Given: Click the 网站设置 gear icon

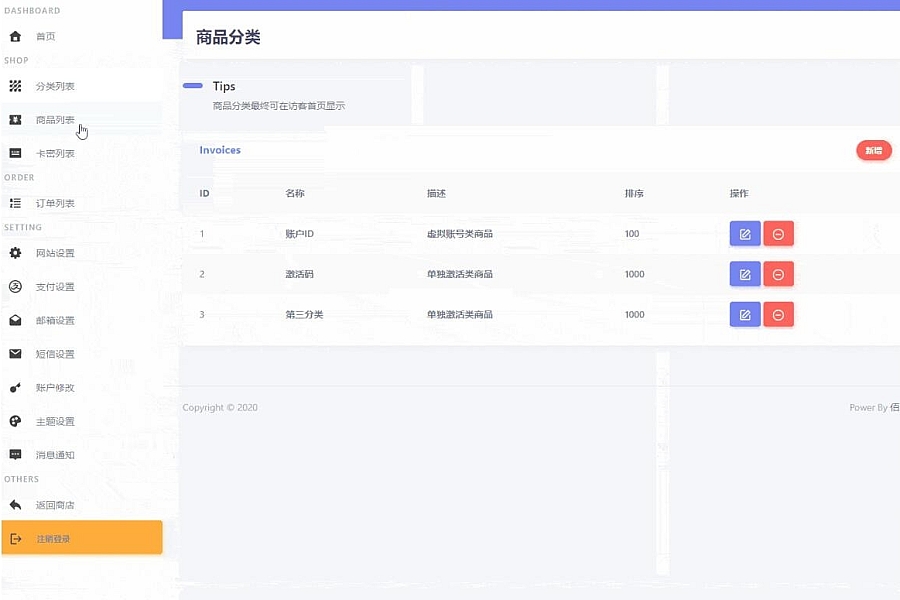Looking at the screenshot, I should pos(15,253).
